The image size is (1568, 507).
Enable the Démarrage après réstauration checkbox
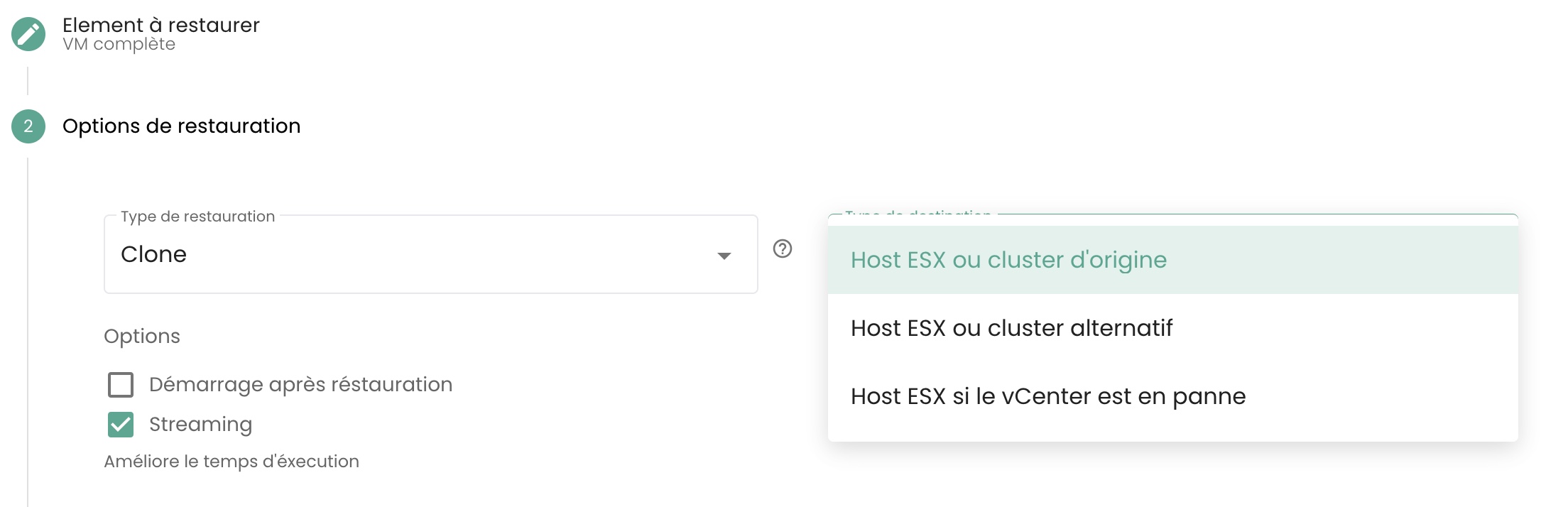(121, 385)
